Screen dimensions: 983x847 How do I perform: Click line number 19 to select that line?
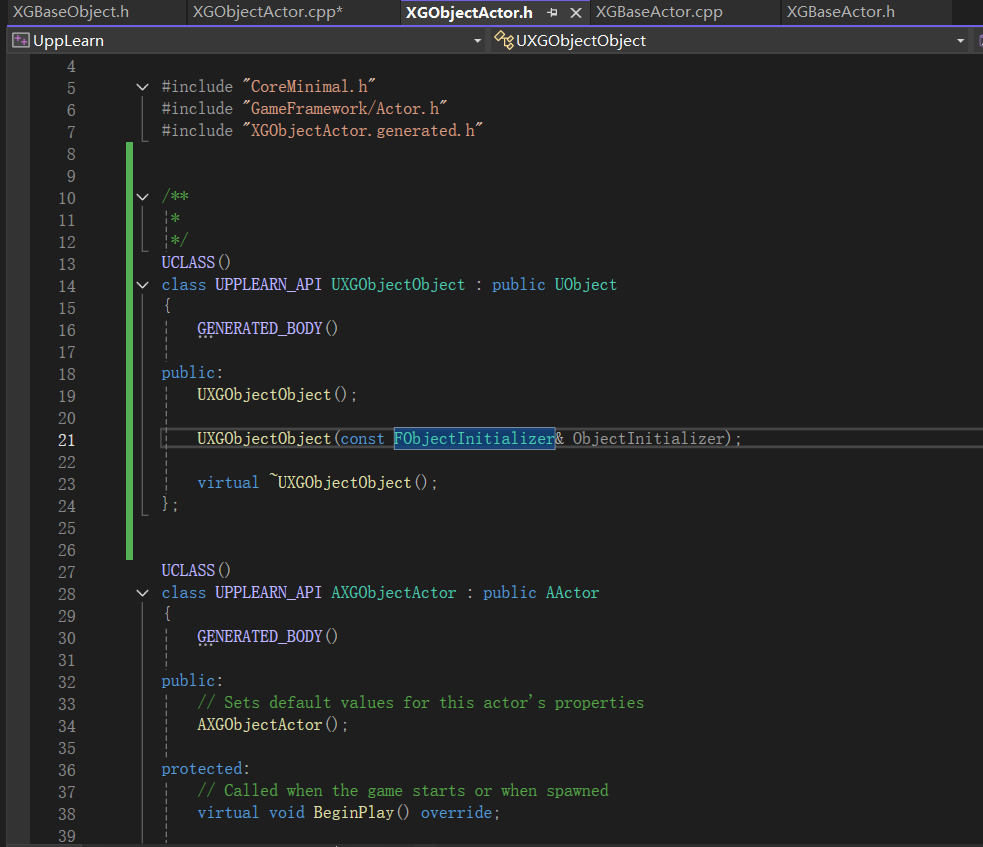tap(66, 395)
